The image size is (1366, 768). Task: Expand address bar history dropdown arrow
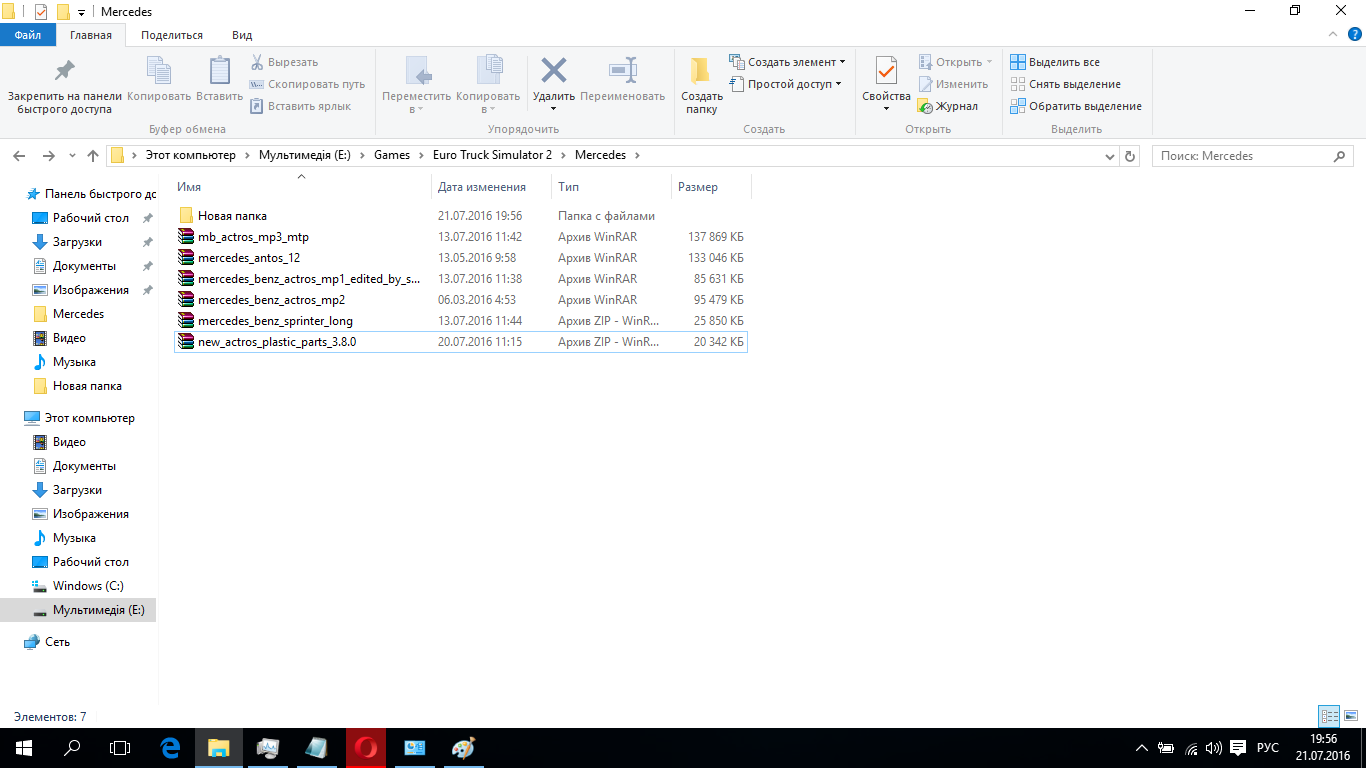[1110, 156]
